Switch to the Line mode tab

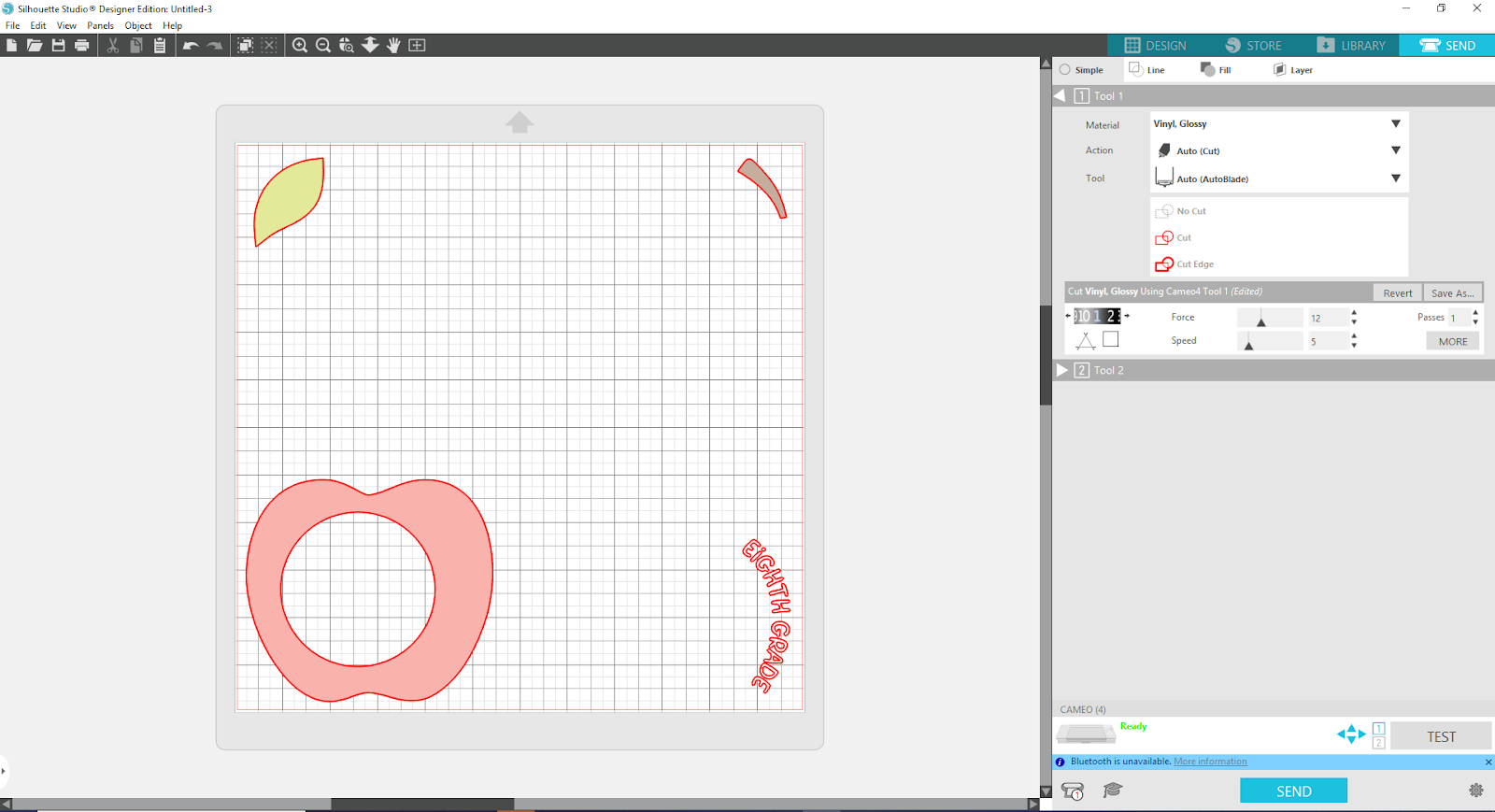click(1147, 70)
